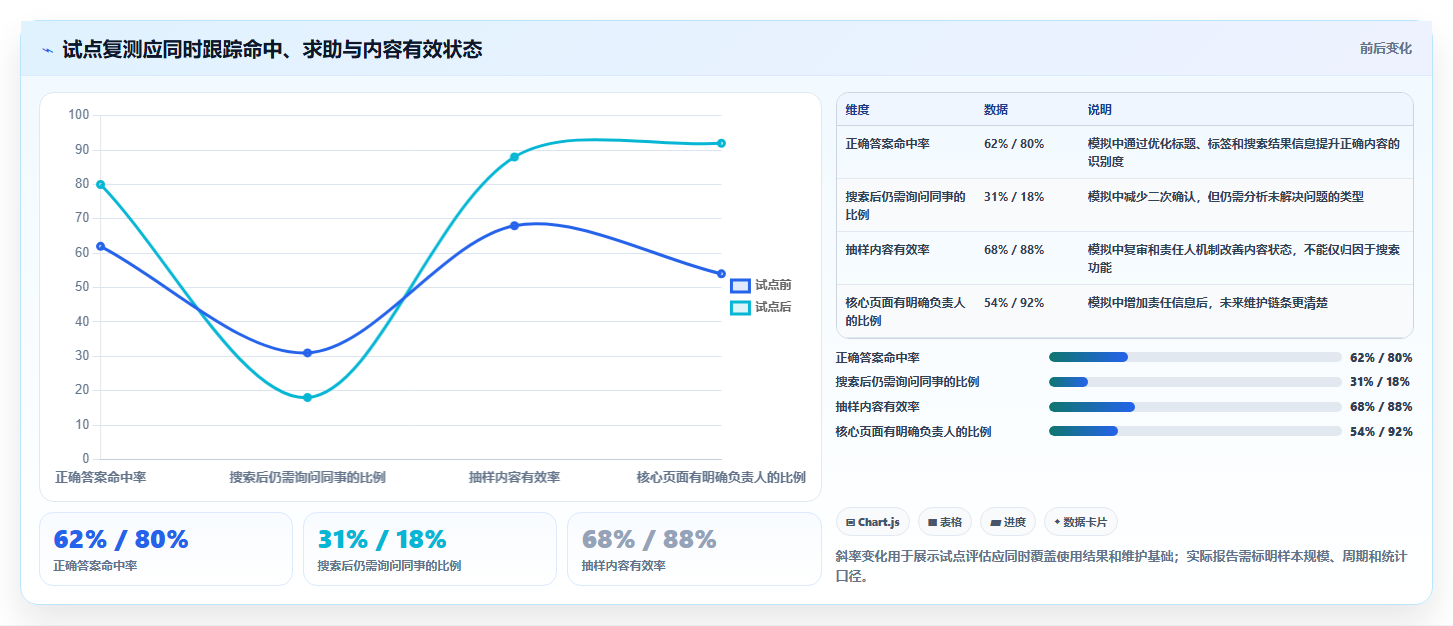Click the 维度 table column header

tap(857, 110)
